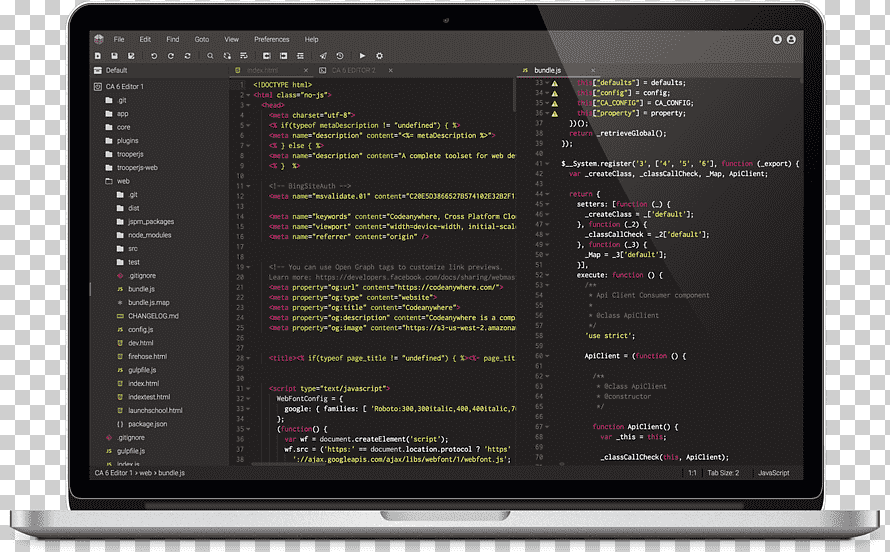Click the Default workspace box icon
Screen dimensions: 890x552
point(98,70)
